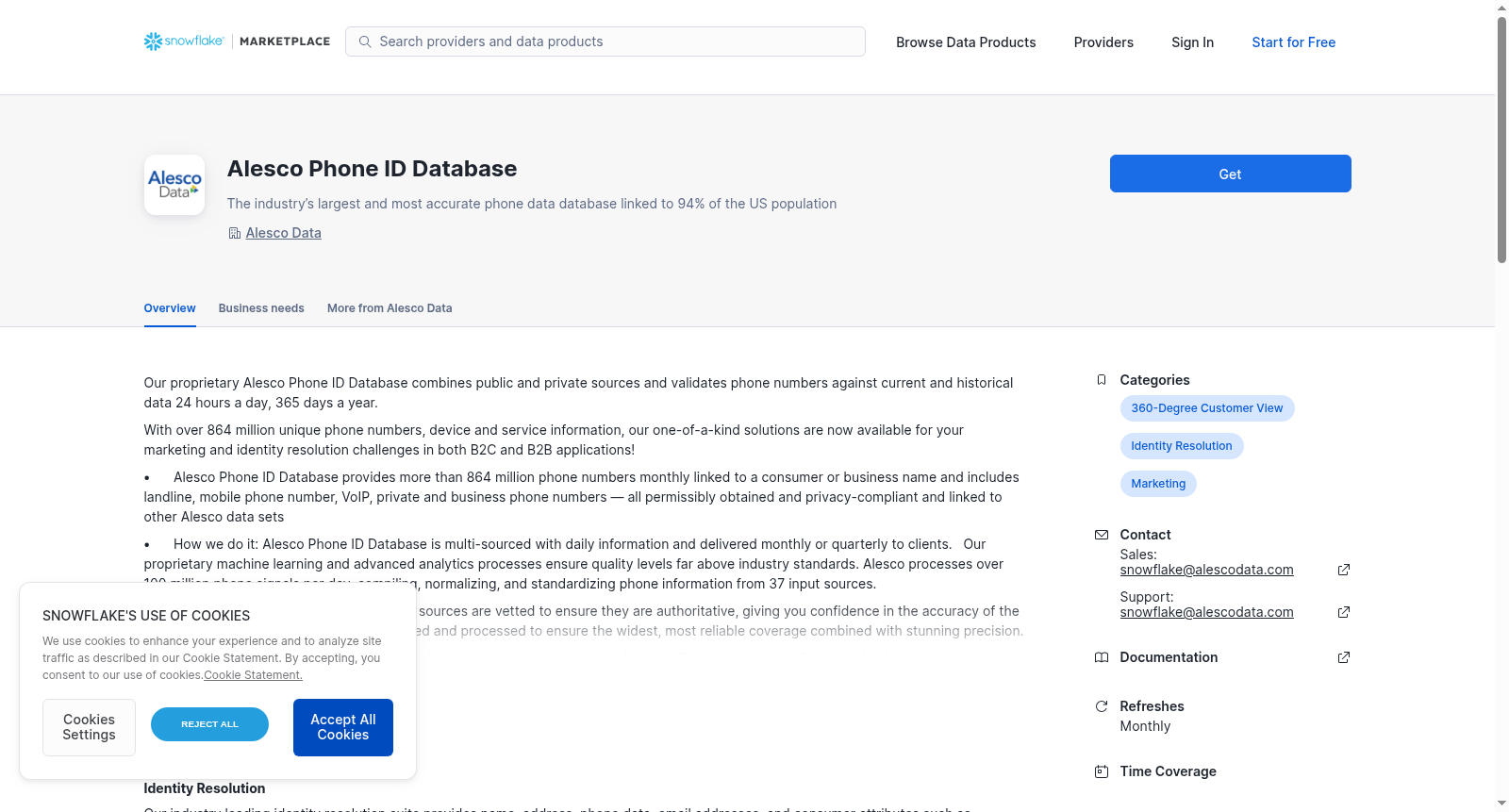
Task: Focus the search providers and data products field
Action: [605, 41]
